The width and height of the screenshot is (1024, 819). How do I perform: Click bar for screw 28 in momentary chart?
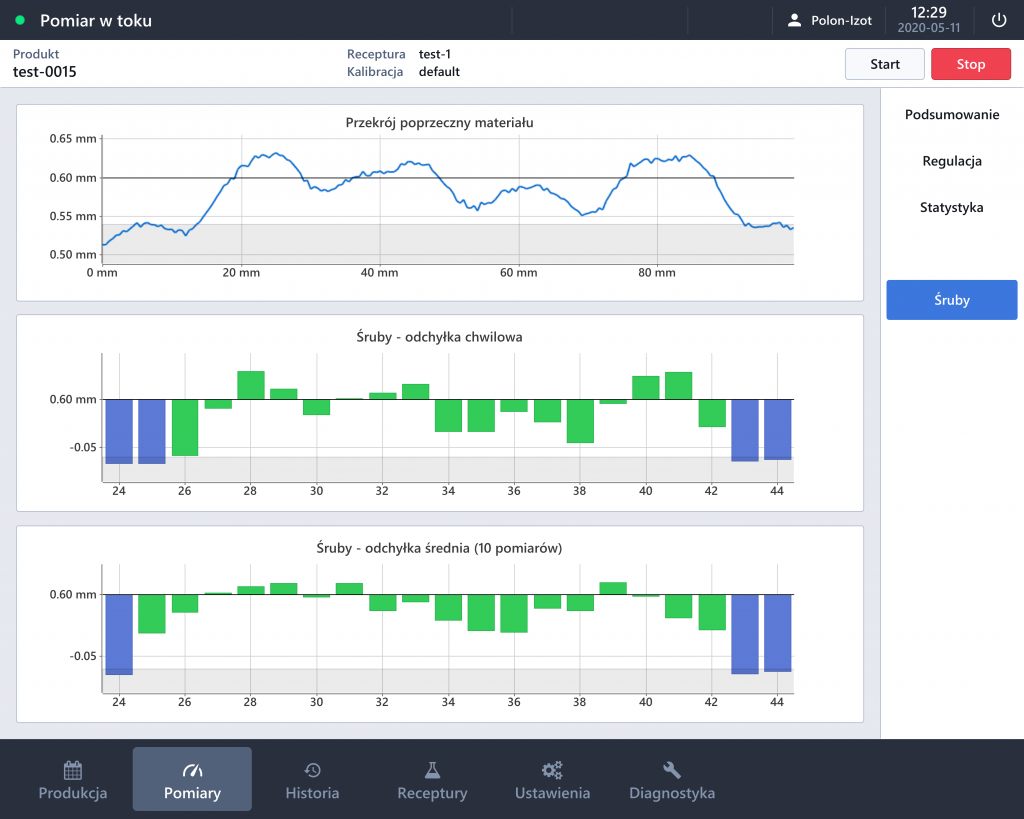pyautogui.click(x=251, y=385)
